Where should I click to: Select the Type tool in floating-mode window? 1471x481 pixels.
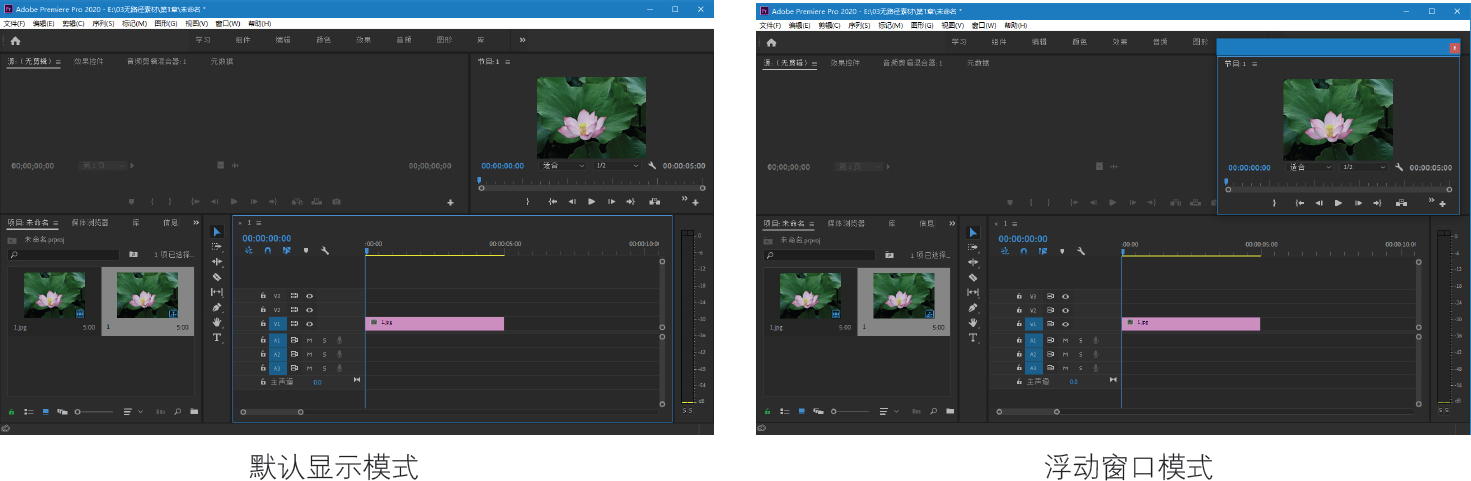973,338
